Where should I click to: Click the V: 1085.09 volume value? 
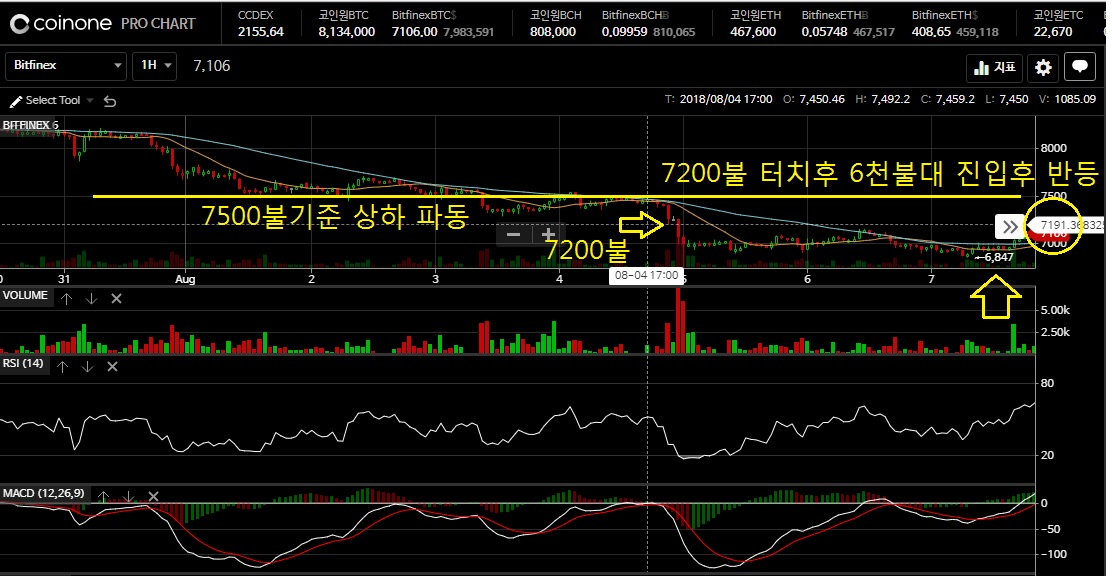pyautogui.click(x=1067, y=99)
